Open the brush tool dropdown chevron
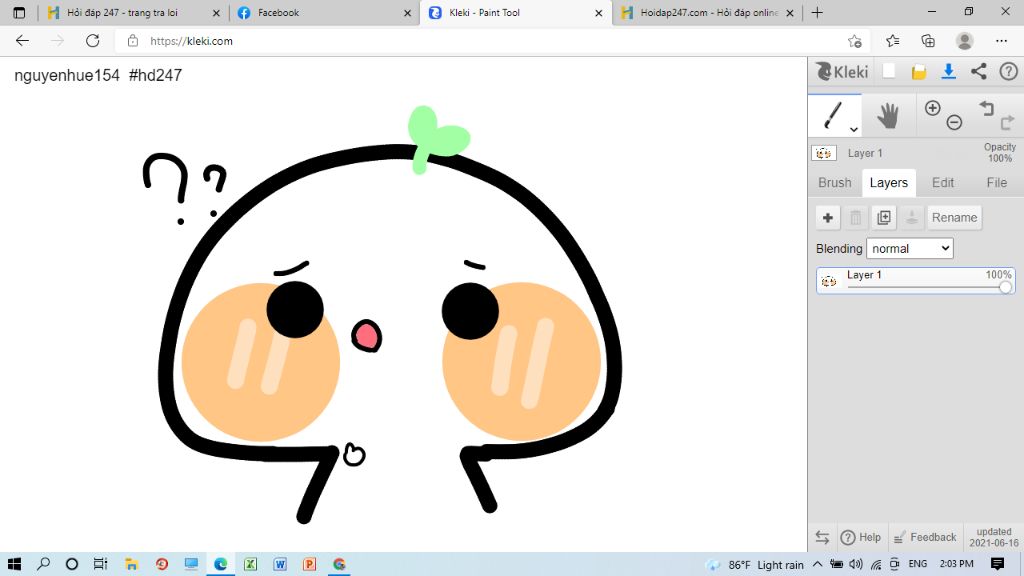Image resolution: width=1024 pixels, height=576 pixels. pyautogui.click(x=853, y=129)
